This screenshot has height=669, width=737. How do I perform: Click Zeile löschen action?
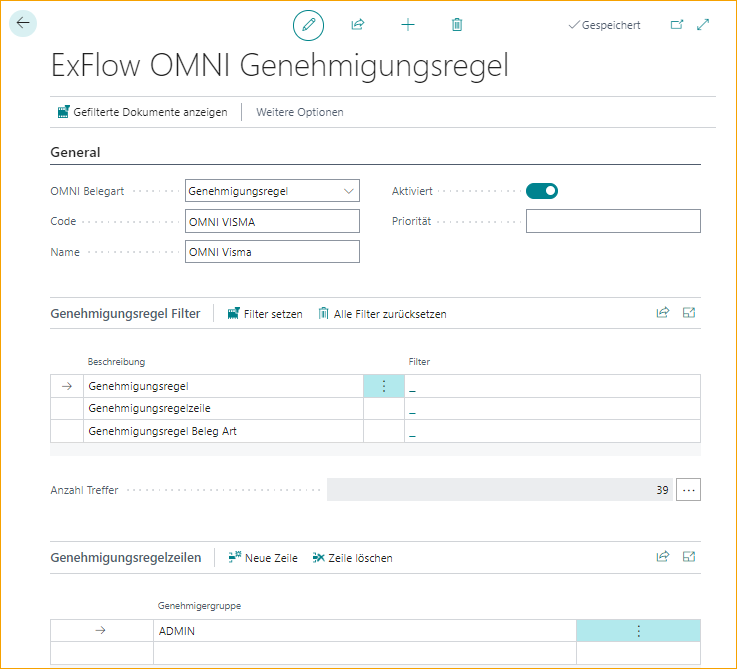352,558
